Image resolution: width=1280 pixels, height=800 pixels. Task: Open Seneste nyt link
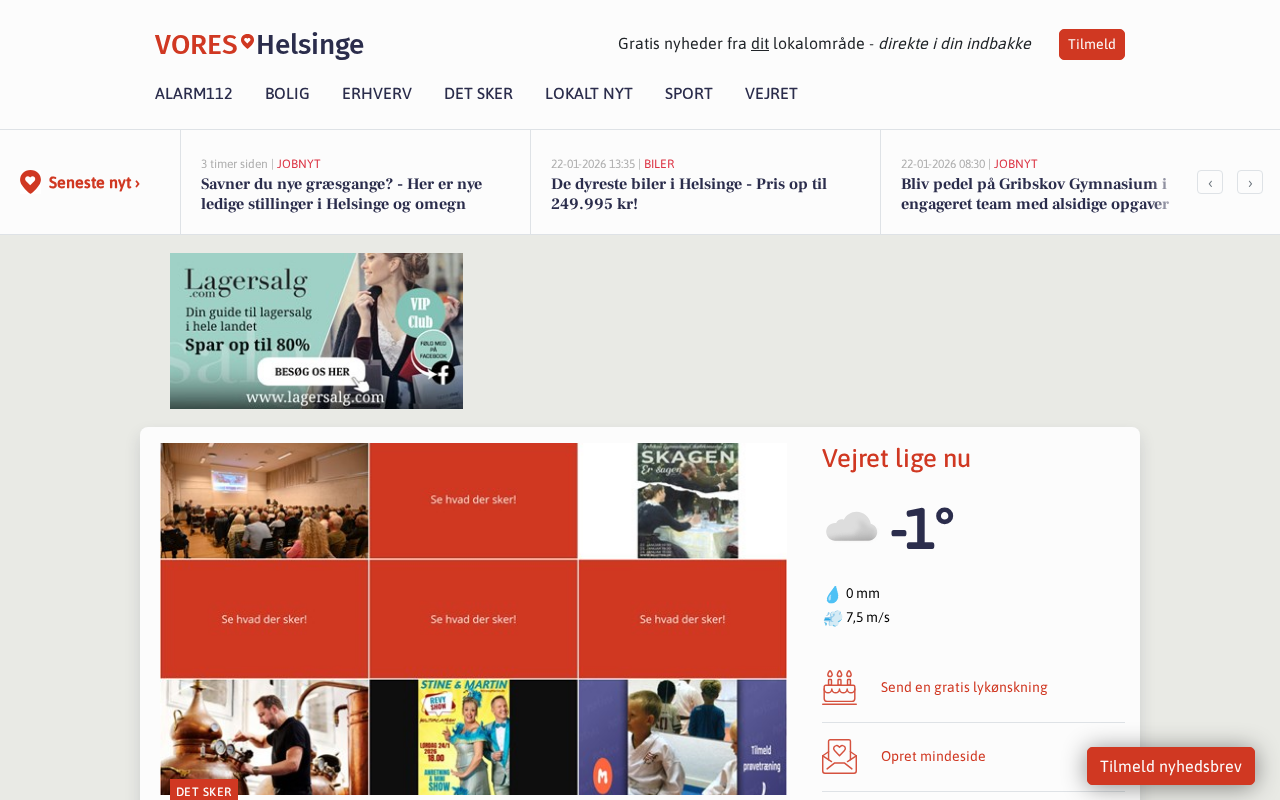click(94, 183)
